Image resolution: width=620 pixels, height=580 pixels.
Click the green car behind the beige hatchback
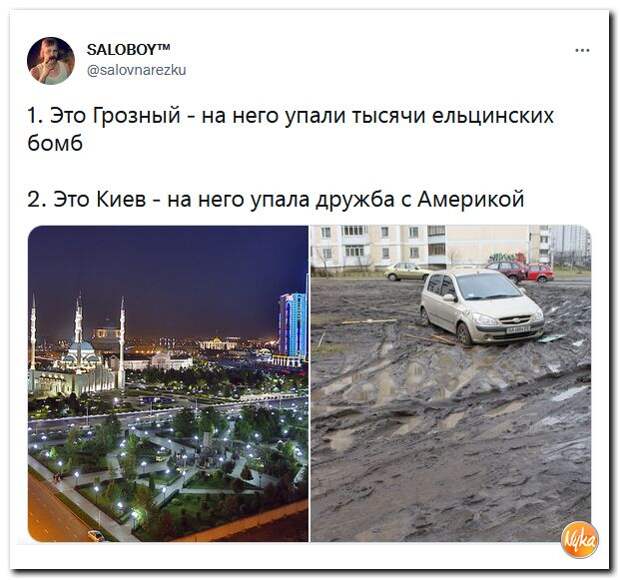(x=406, y=272)
